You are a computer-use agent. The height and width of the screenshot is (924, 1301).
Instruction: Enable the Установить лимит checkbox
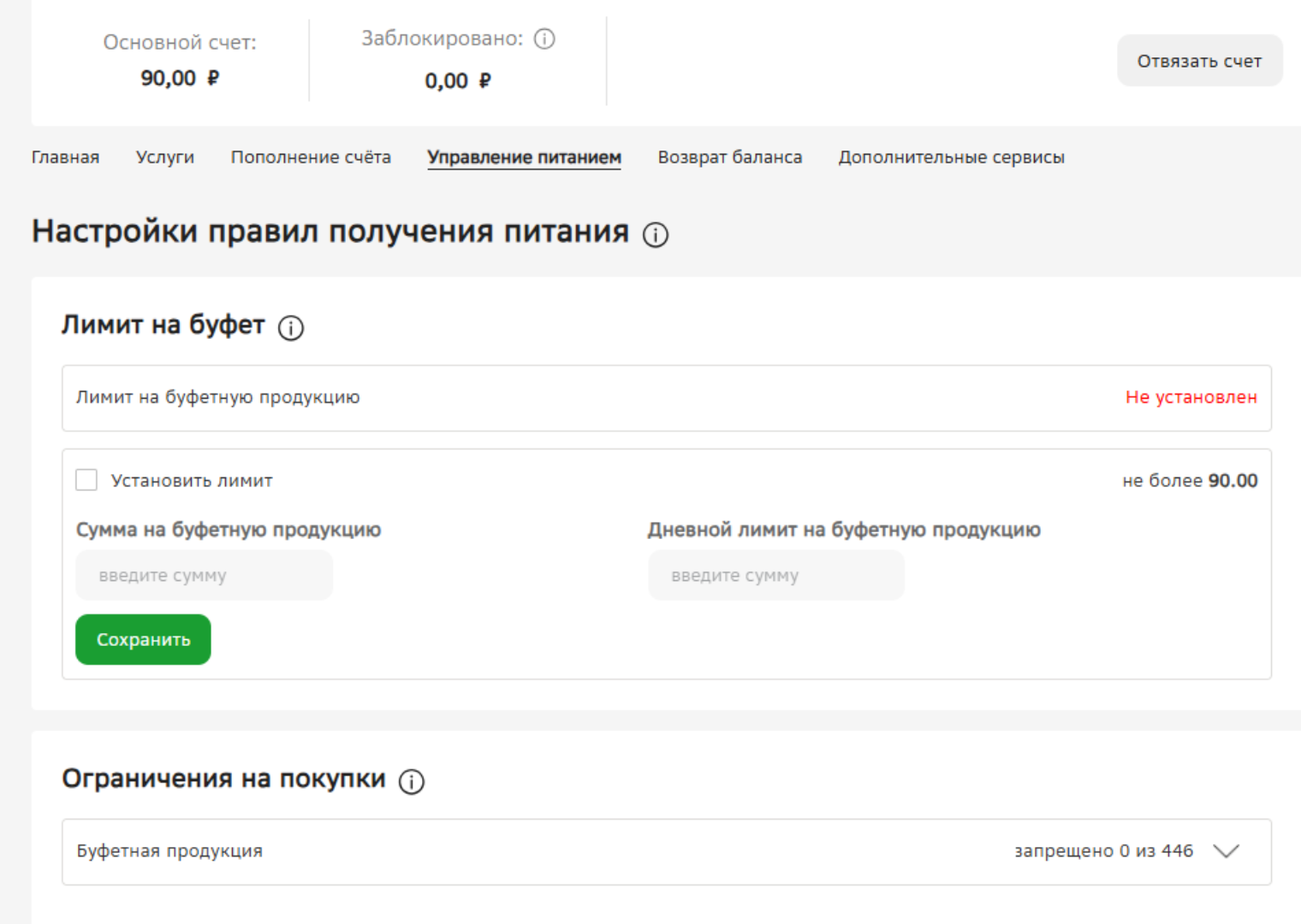[86, 480]
